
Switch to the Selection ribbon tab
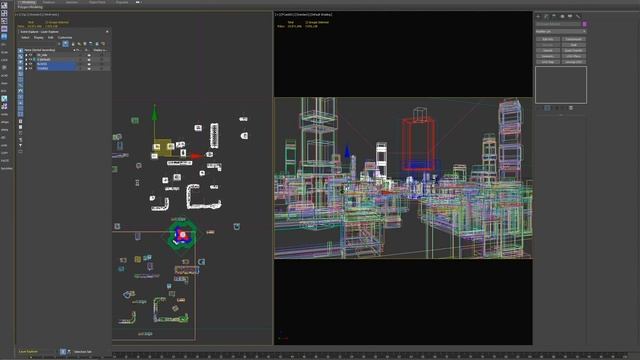pos(72,2)
